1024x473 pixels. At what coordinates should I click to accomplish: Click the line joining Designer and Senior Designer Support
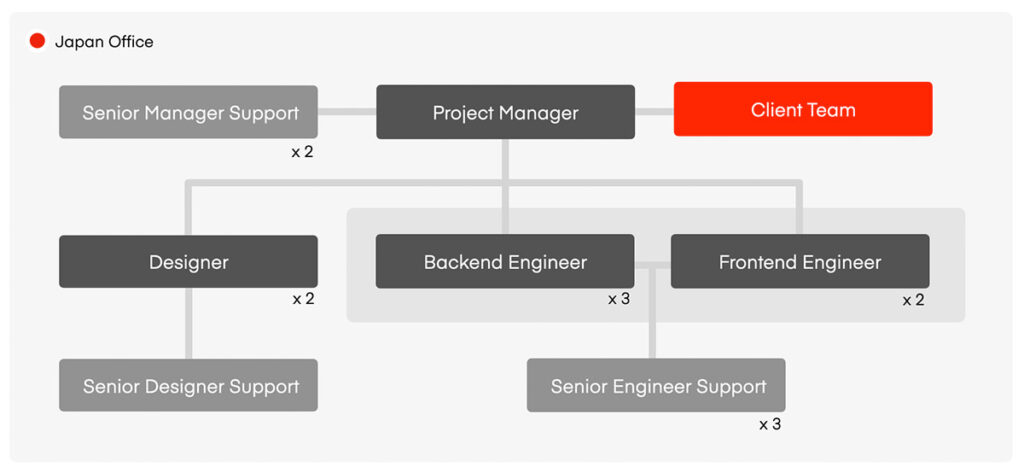(x=189, y=323)
